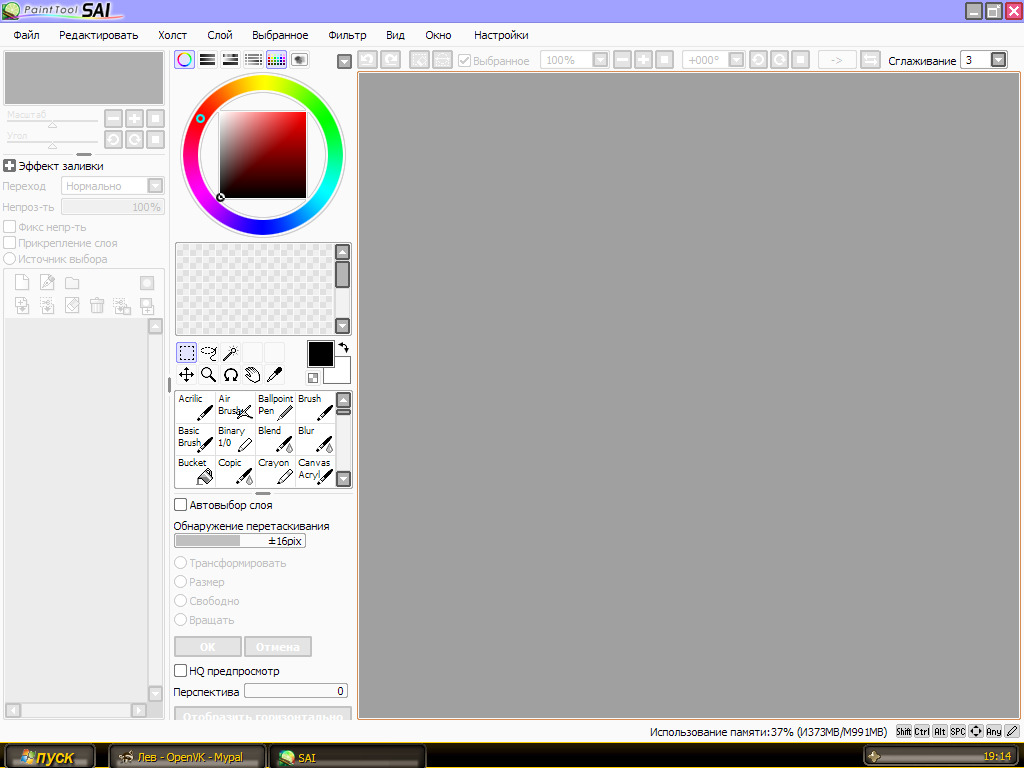Click the Windows пуск start button

click(50, 757)
